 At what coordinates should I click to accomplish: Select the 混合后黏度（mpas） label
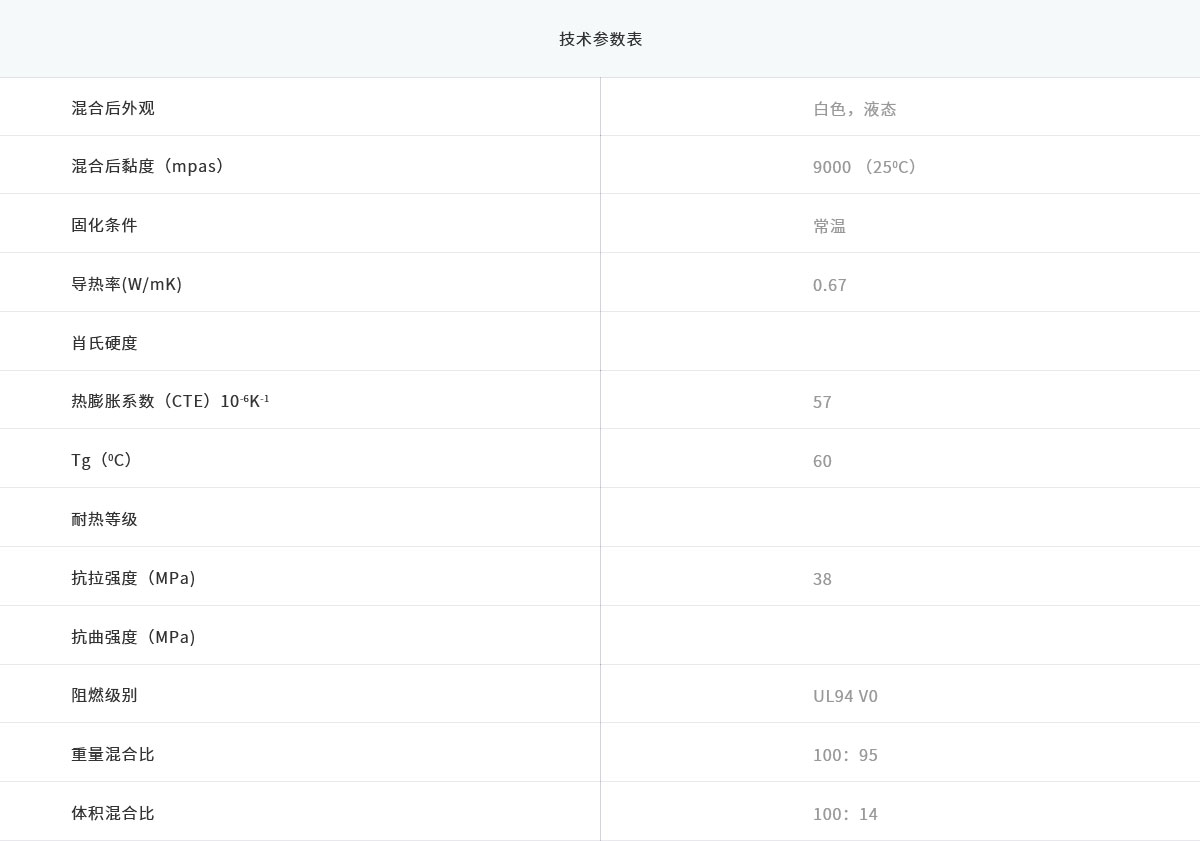click(147, 166)
